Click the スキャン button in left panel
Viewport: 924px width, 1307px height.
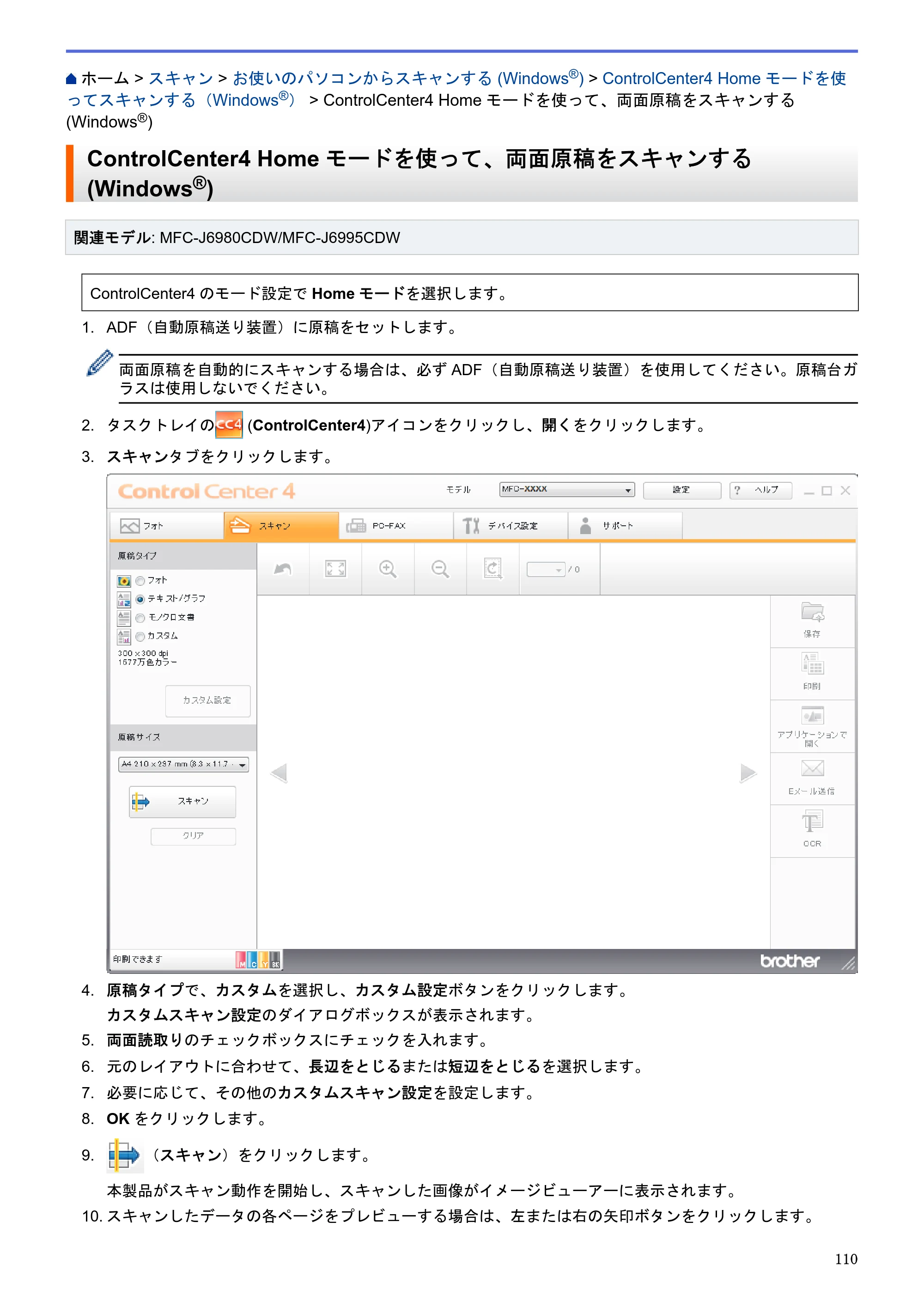(x=182, y=802)
